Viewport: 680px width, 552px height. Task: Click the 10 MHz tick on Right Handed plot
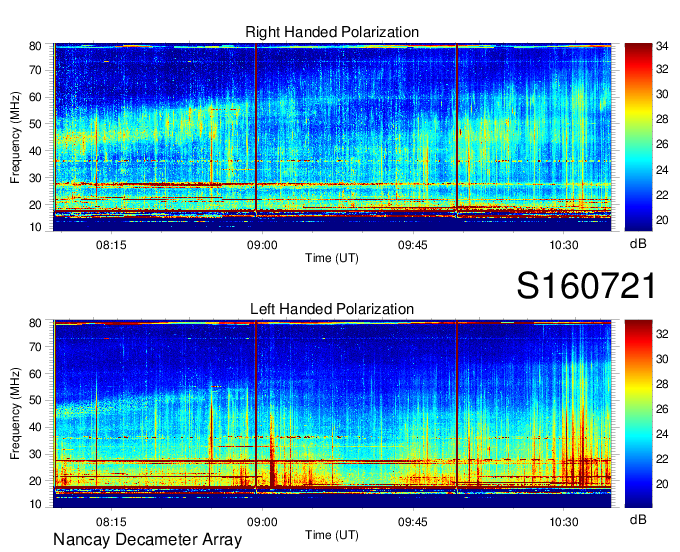point(35,228)
